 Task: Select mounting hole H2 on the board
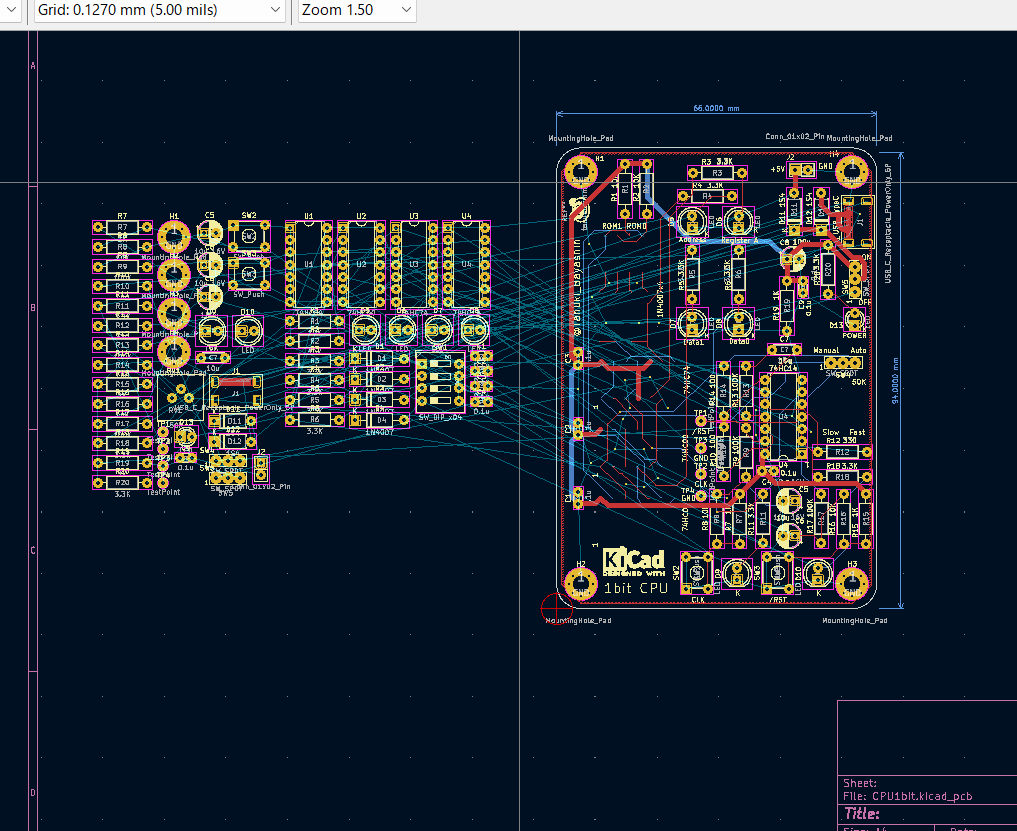(x=580, y=583)
